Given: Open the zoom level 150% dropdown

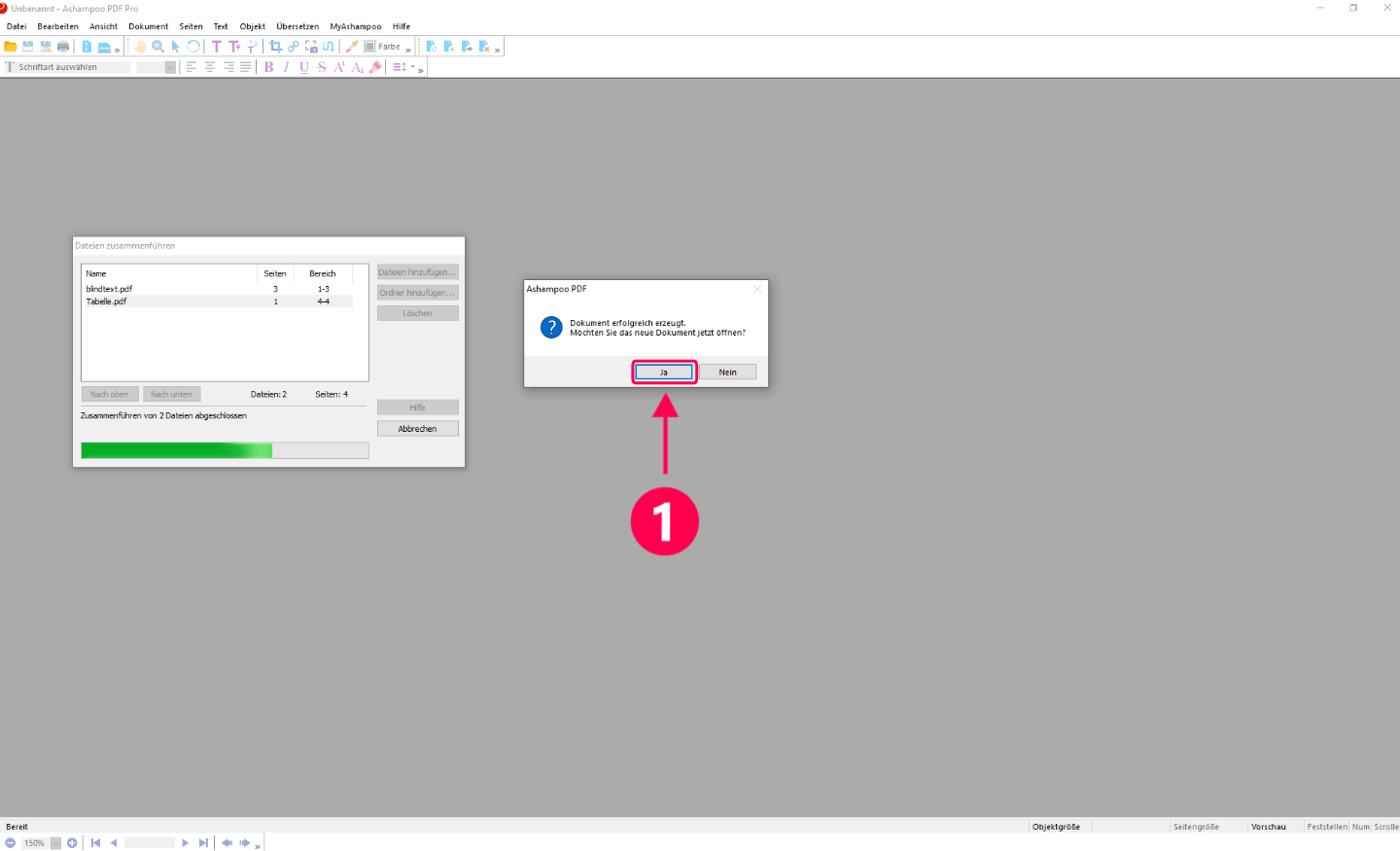Looking at the screenshot, I should (x=55, y=843).
